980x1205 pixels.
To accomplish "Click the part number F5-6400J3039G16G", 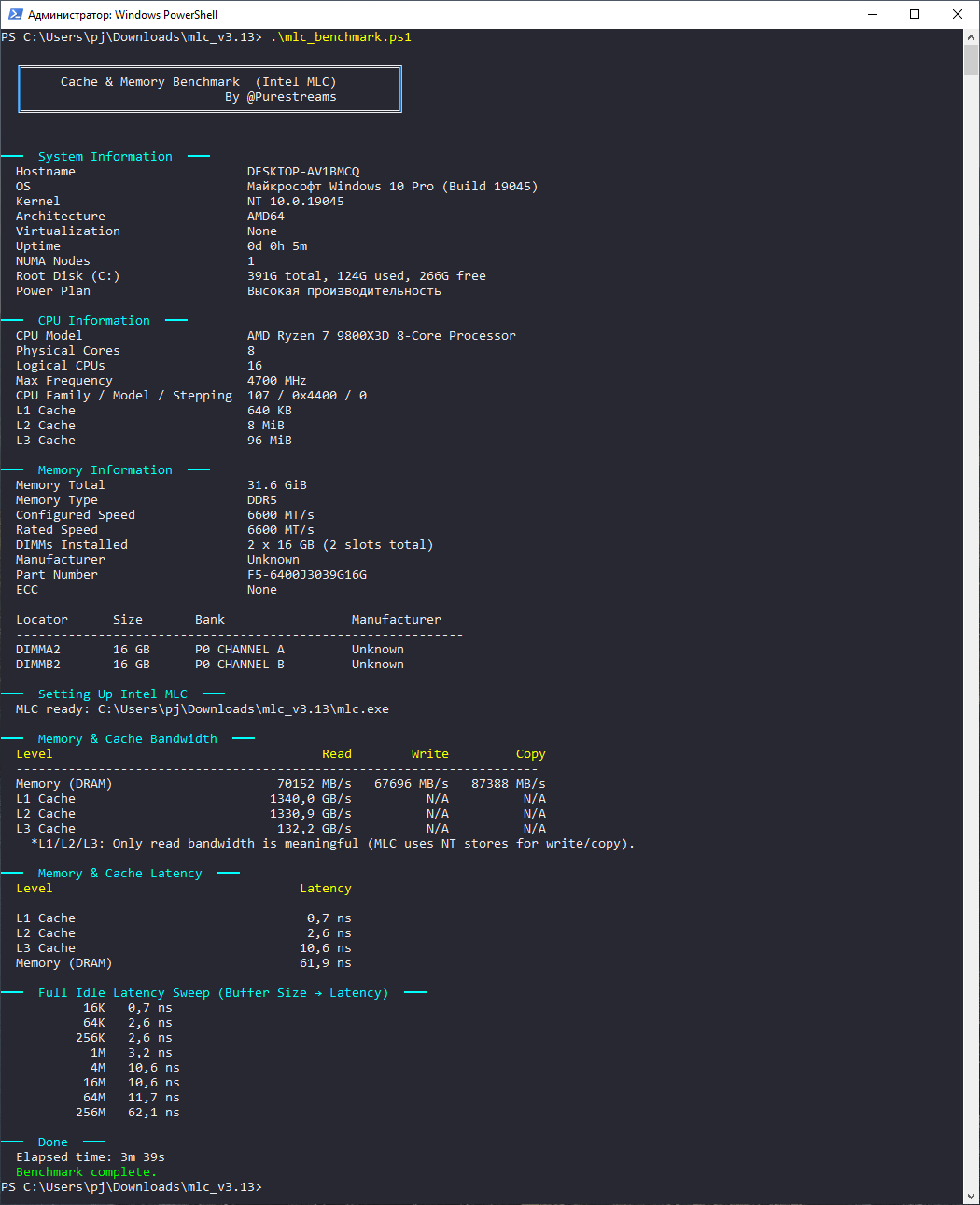I will [x=307, y=575].
